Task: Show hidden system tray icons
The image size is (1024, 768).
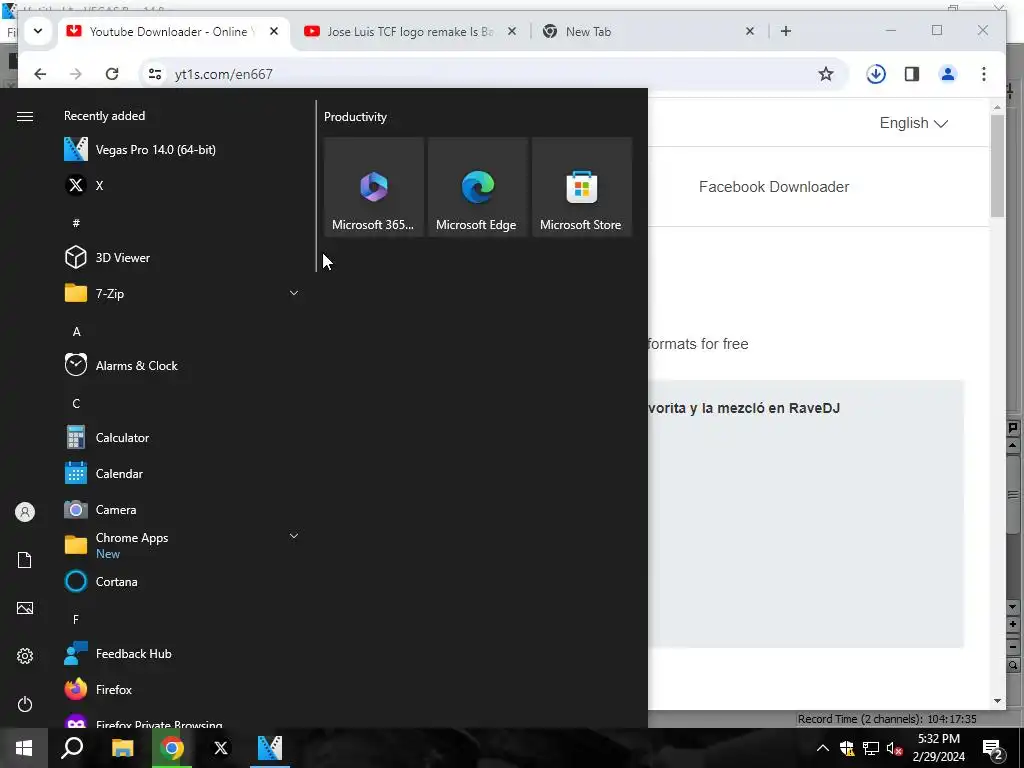Action: pyautogui.click(x=823, y=748)
